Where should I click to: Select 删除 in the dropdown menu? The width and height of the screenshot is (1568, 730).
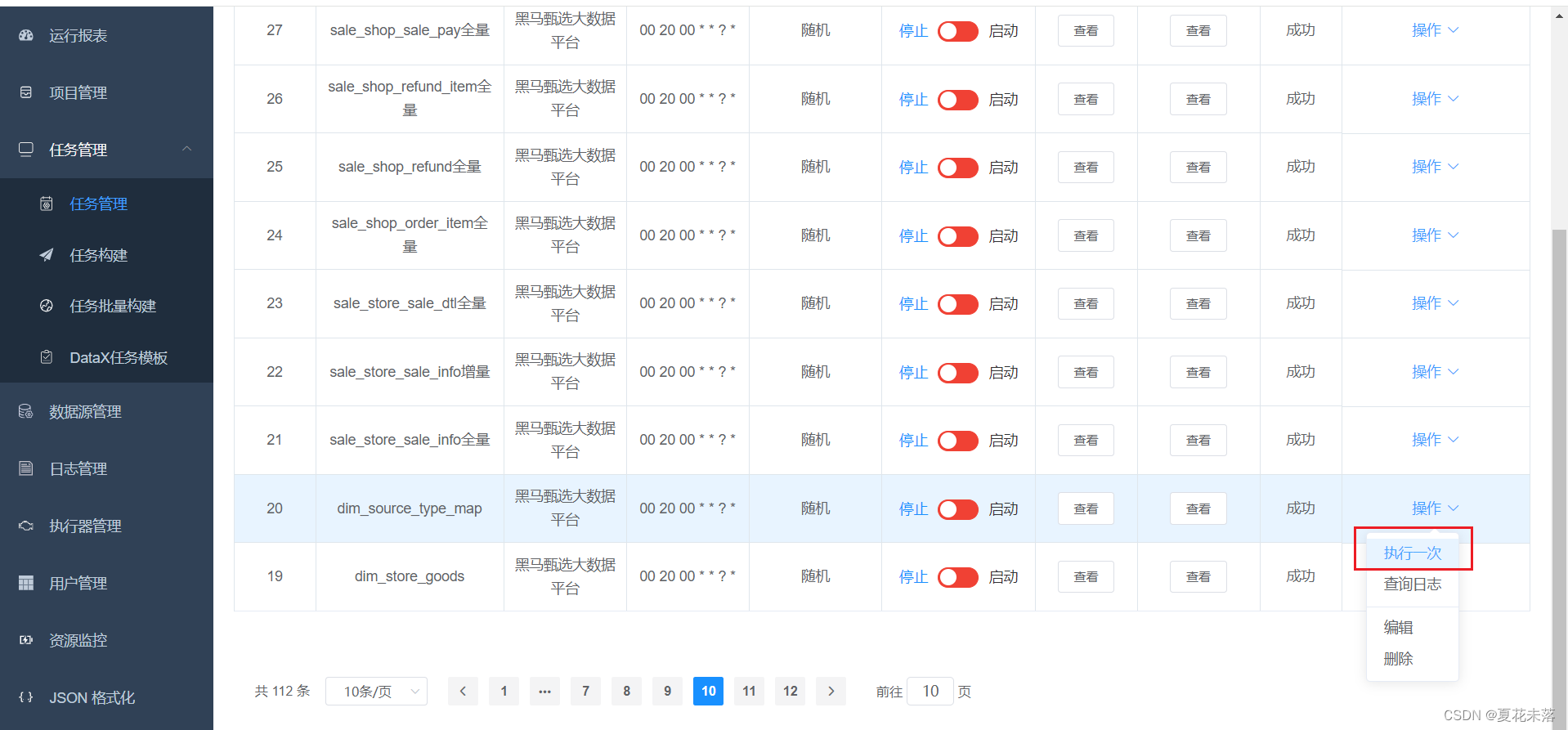(1413, 659)
